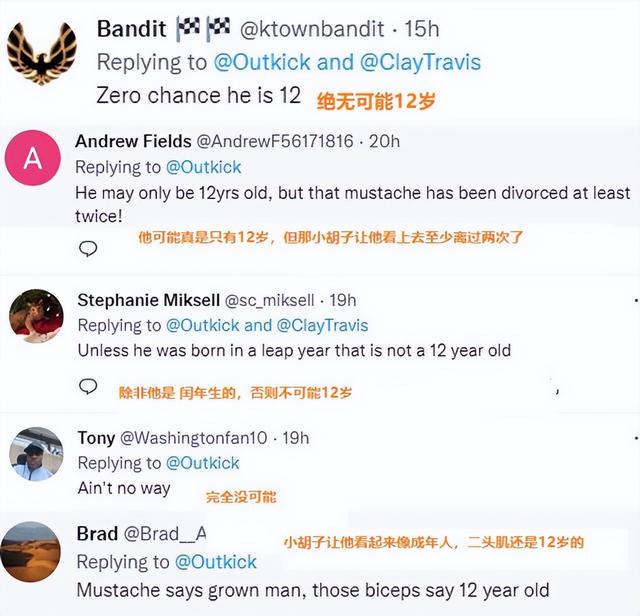Open Bandit's firebird profile avatar
Screen dimensions: 640x616
click(x=42, y=53)
